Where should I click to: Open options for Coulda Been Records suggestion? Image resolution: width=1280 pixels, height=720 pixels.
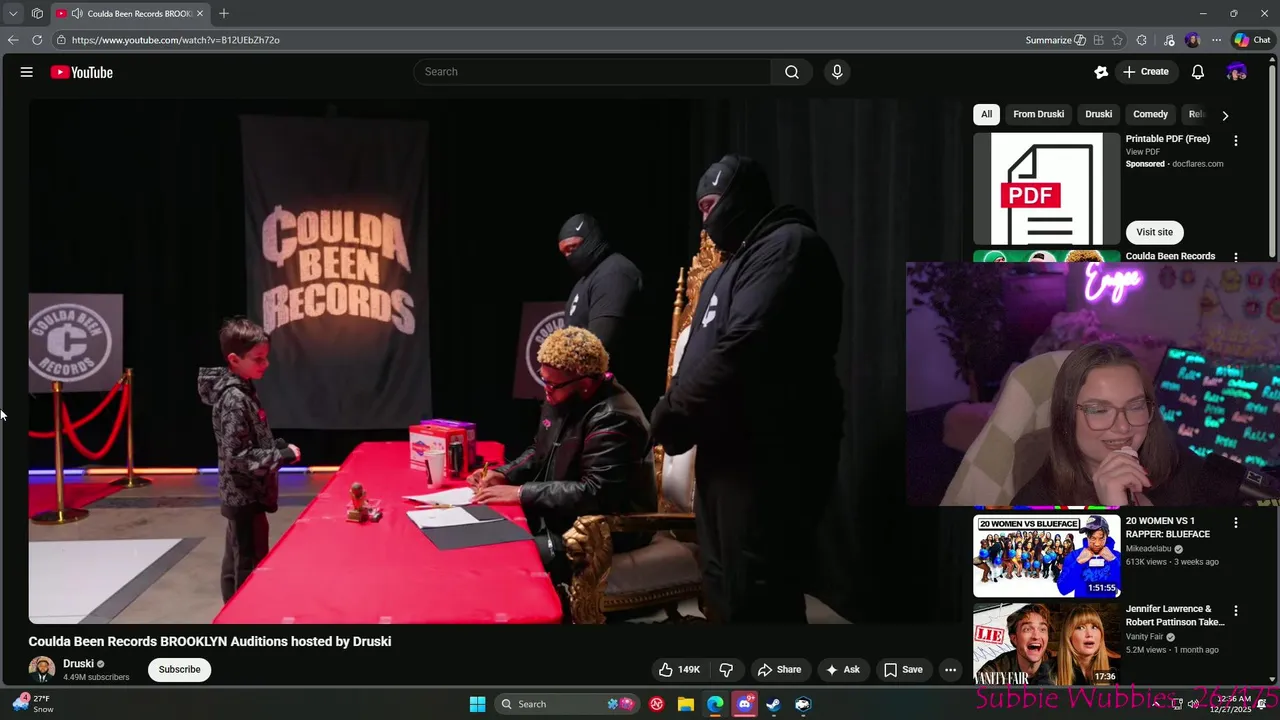pyautogui.click(x=1236, y=257)
